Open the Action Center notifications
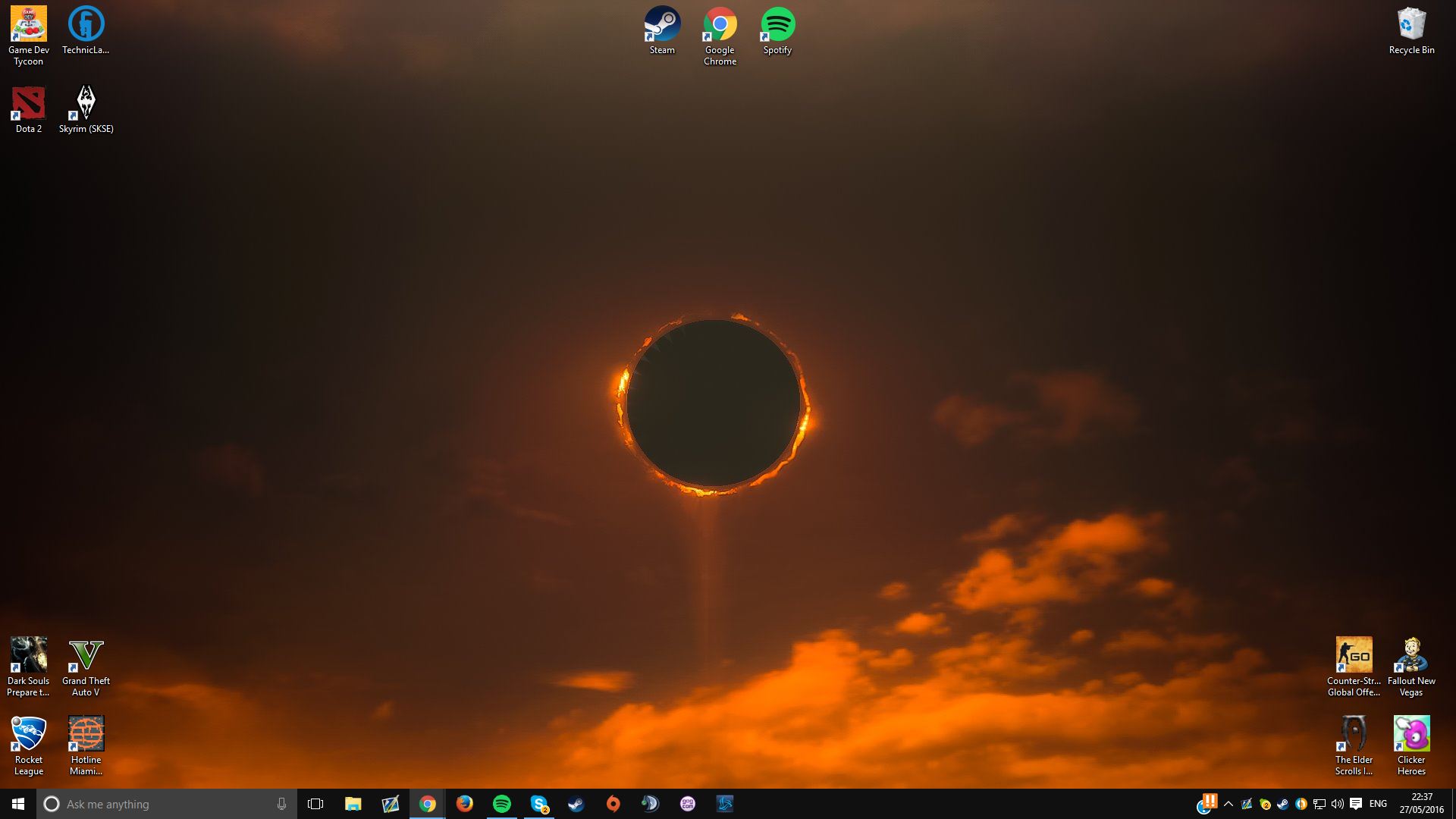The width and height of the screenshot is (1456, 819). coord(1356,804)
